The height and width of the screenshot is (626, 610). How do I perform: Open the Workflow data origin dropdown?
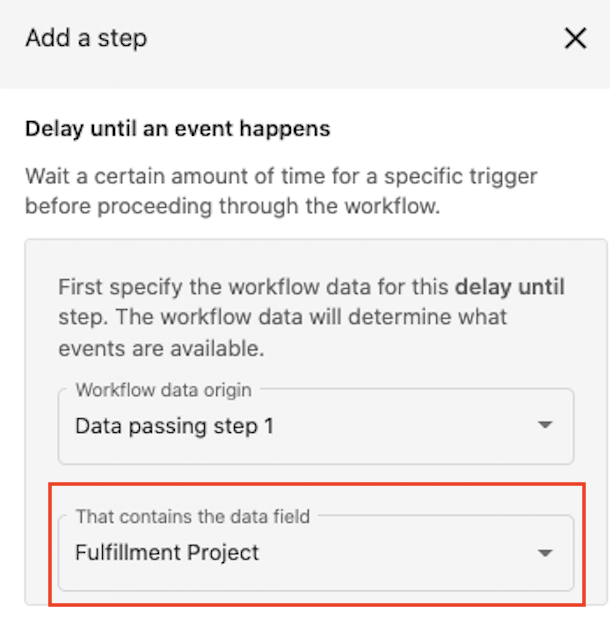tap(316, 426)
